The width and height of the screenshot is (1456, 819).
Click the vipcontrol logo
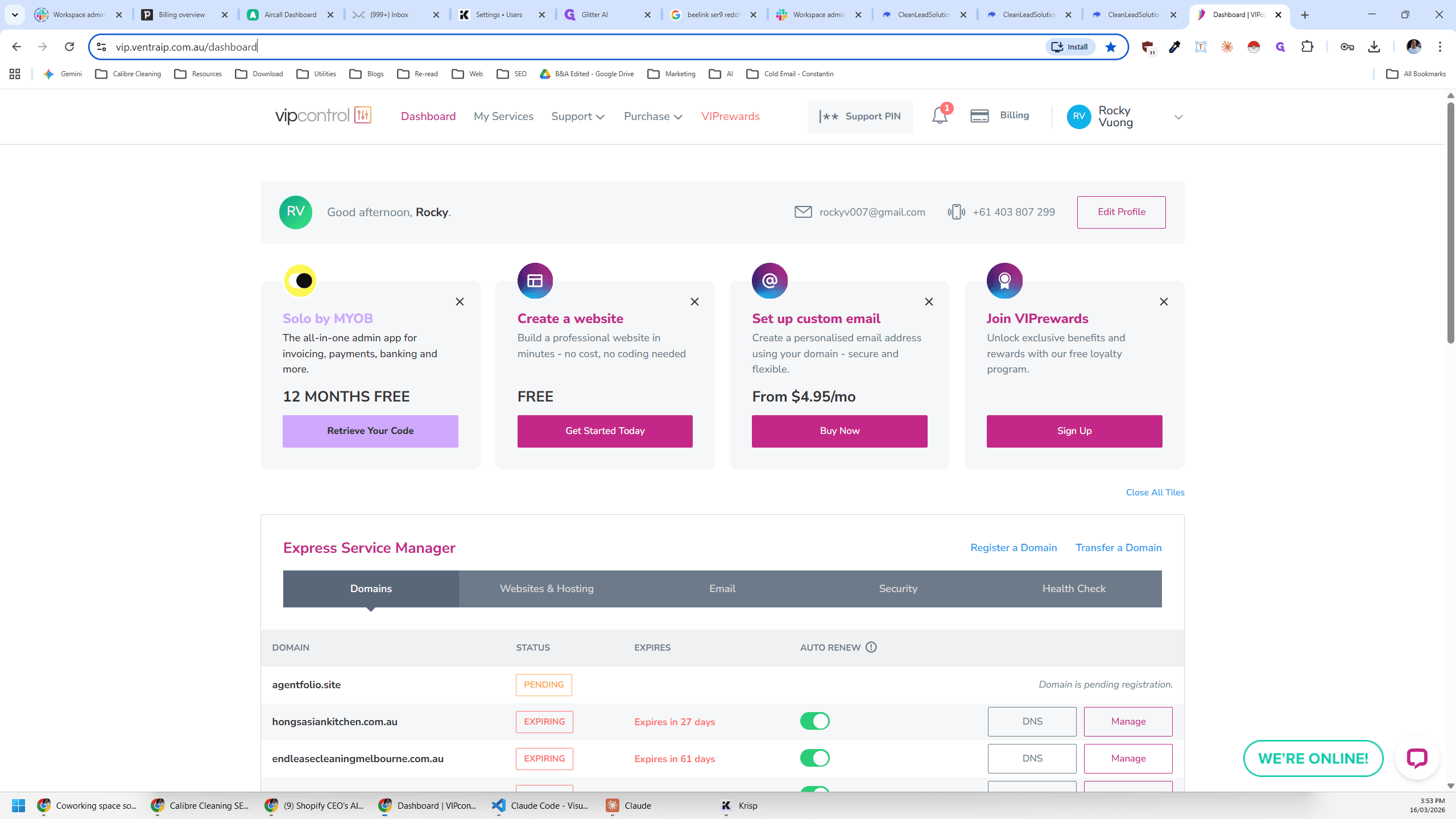tap(323, 116)
